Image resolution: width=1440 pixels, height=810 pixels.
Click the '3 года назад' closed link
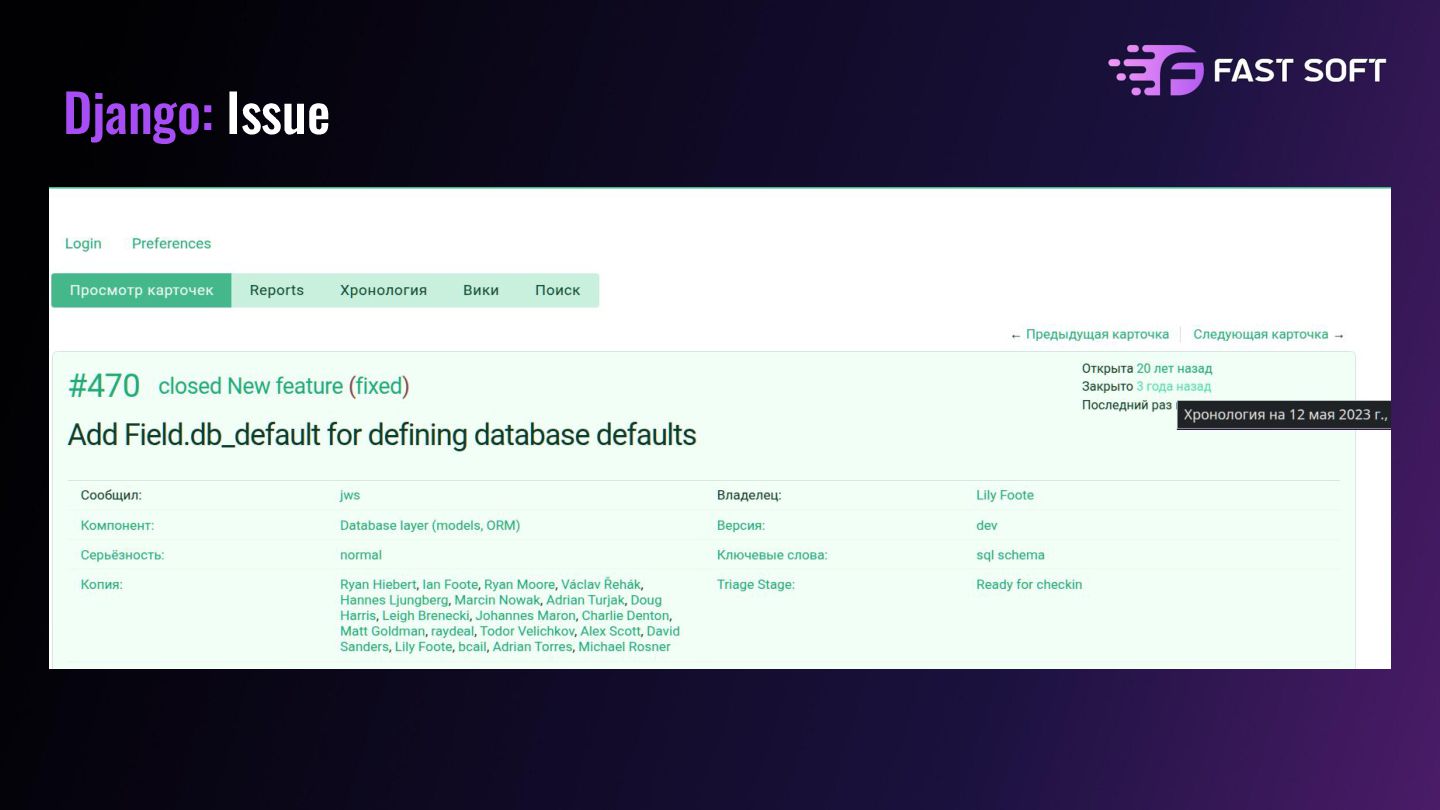(1173, 386)
